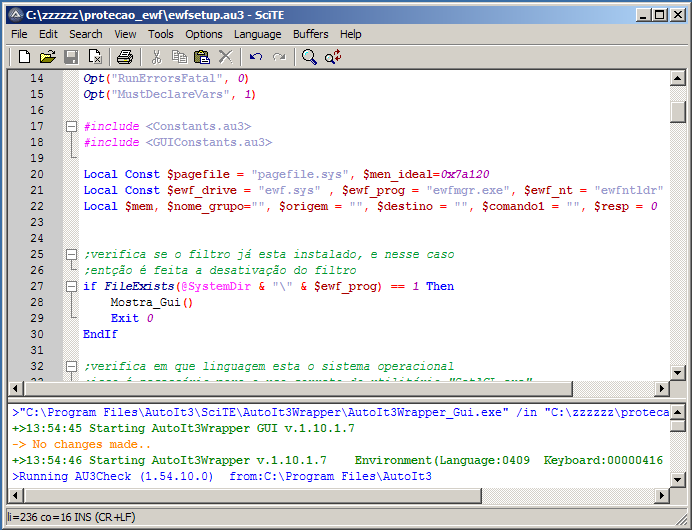
Task: Click editor horizontal scrollbar left arrow
Action: [16, 388]
